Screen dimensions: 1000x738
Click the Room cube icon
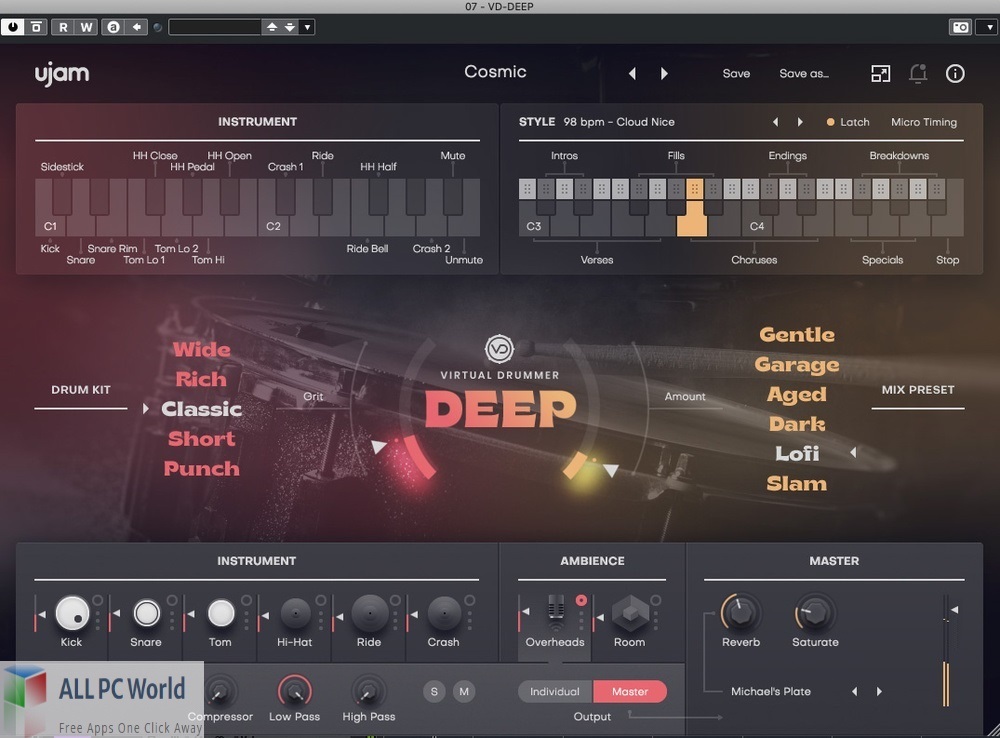pos(630,614)
